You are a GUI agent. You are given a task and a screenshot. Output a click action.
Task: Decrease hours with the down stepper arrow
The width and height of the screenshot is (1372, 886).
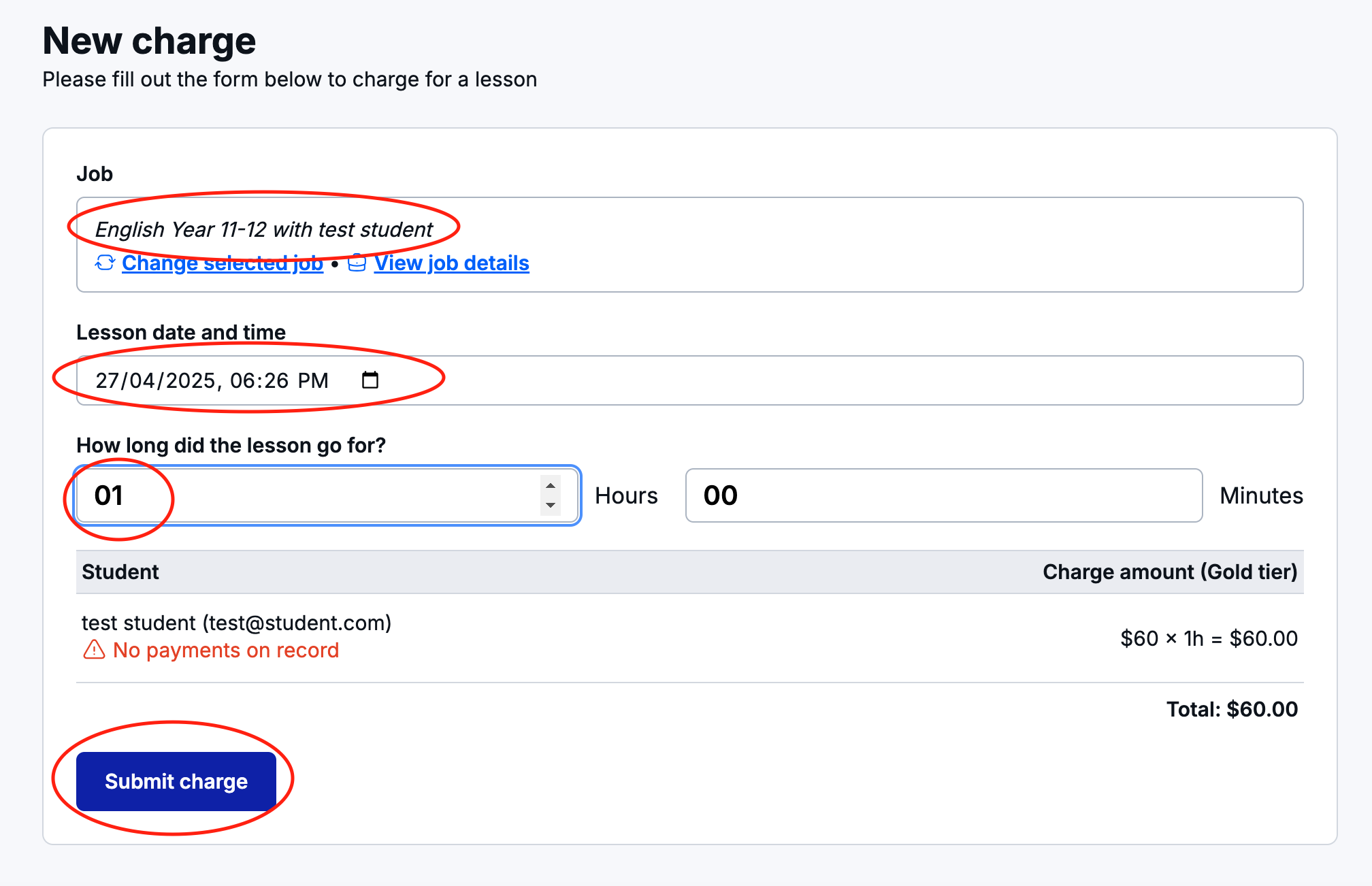[551, 505]
